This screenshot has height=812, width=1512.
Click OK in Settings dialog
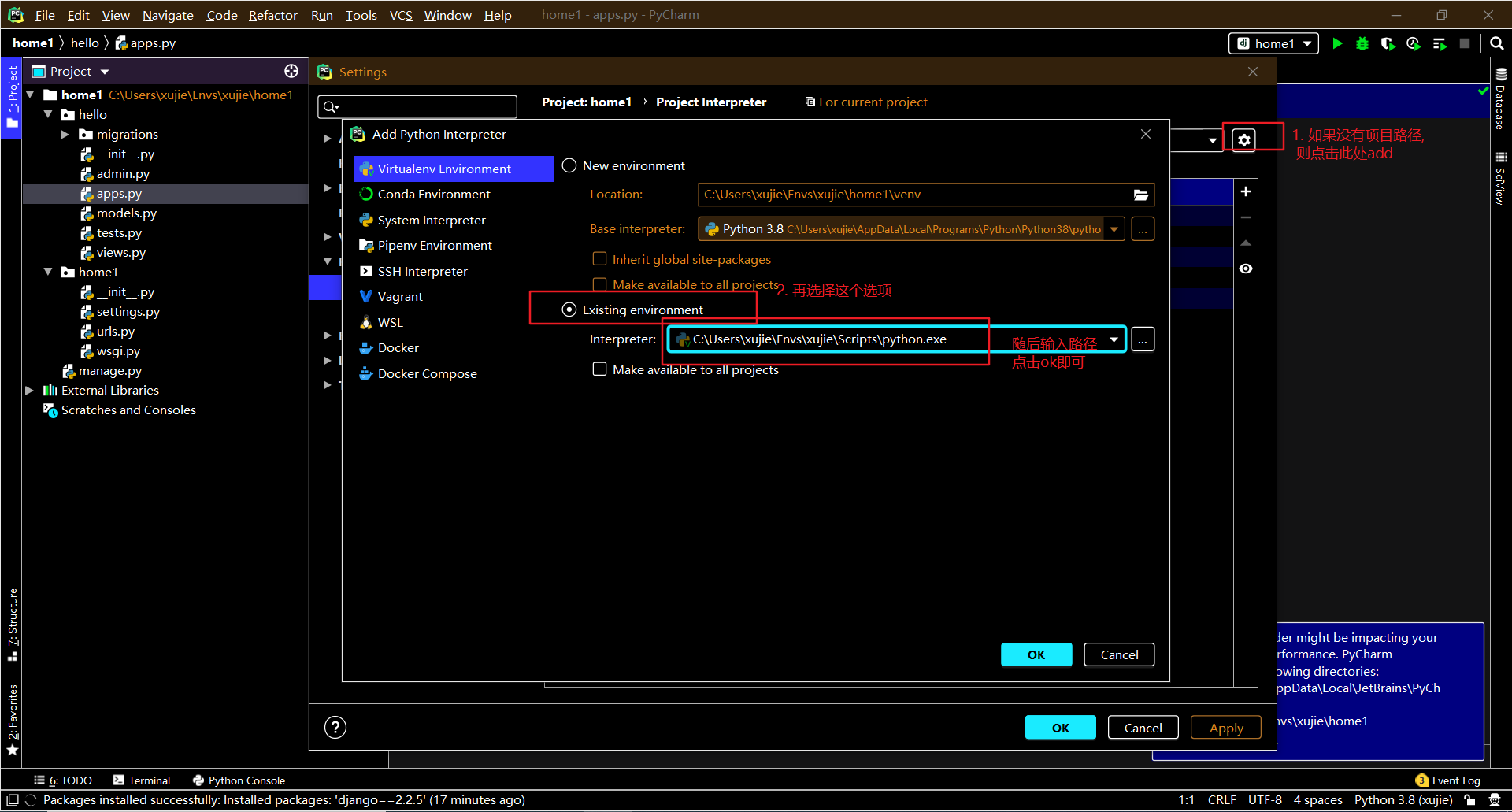[1061, 728]
